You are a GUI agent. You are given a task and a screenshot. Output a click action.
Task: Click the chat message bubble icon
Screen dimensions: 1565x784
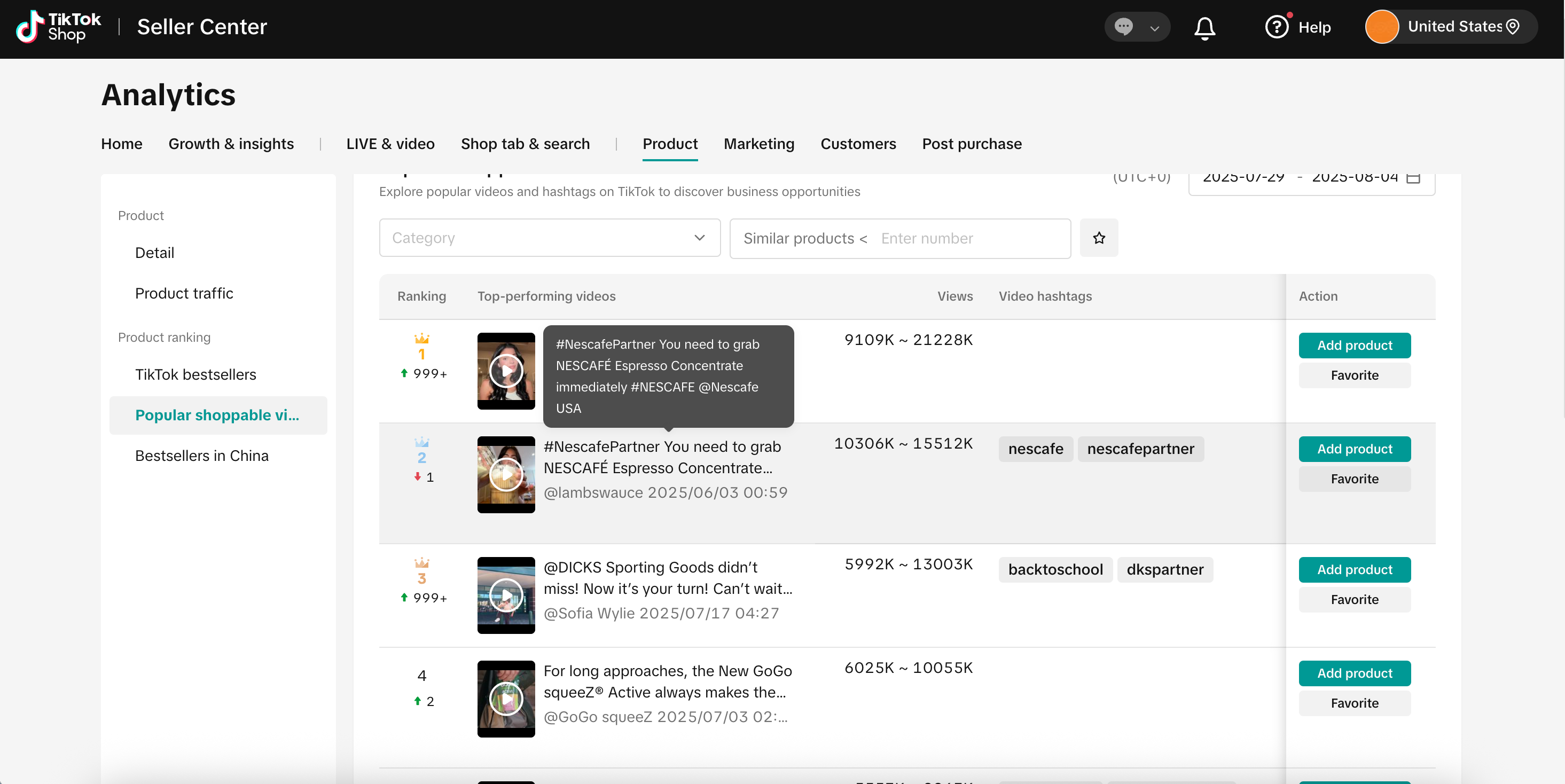[1123, 27]
